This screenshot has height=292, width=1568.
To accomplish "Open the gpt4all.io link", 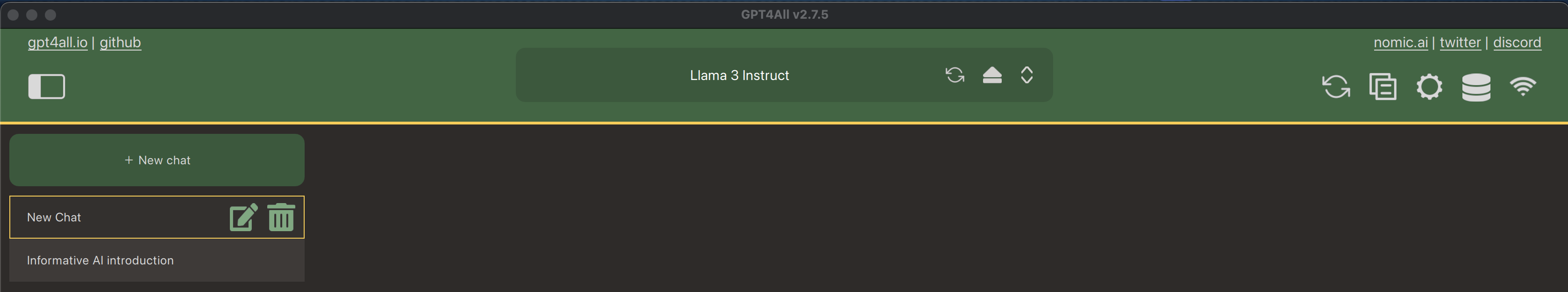I will tap(57, 42).
